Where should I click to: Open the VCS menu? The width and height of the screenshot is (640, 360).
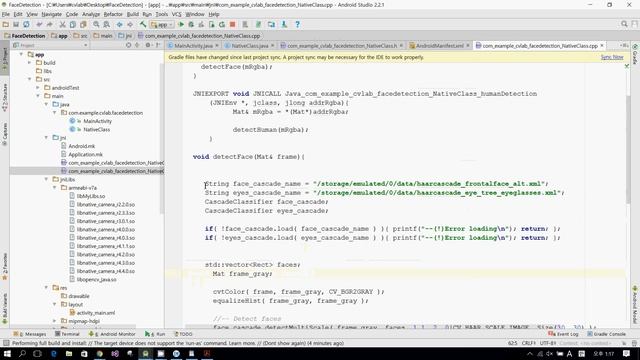click(x=176, y=14)
